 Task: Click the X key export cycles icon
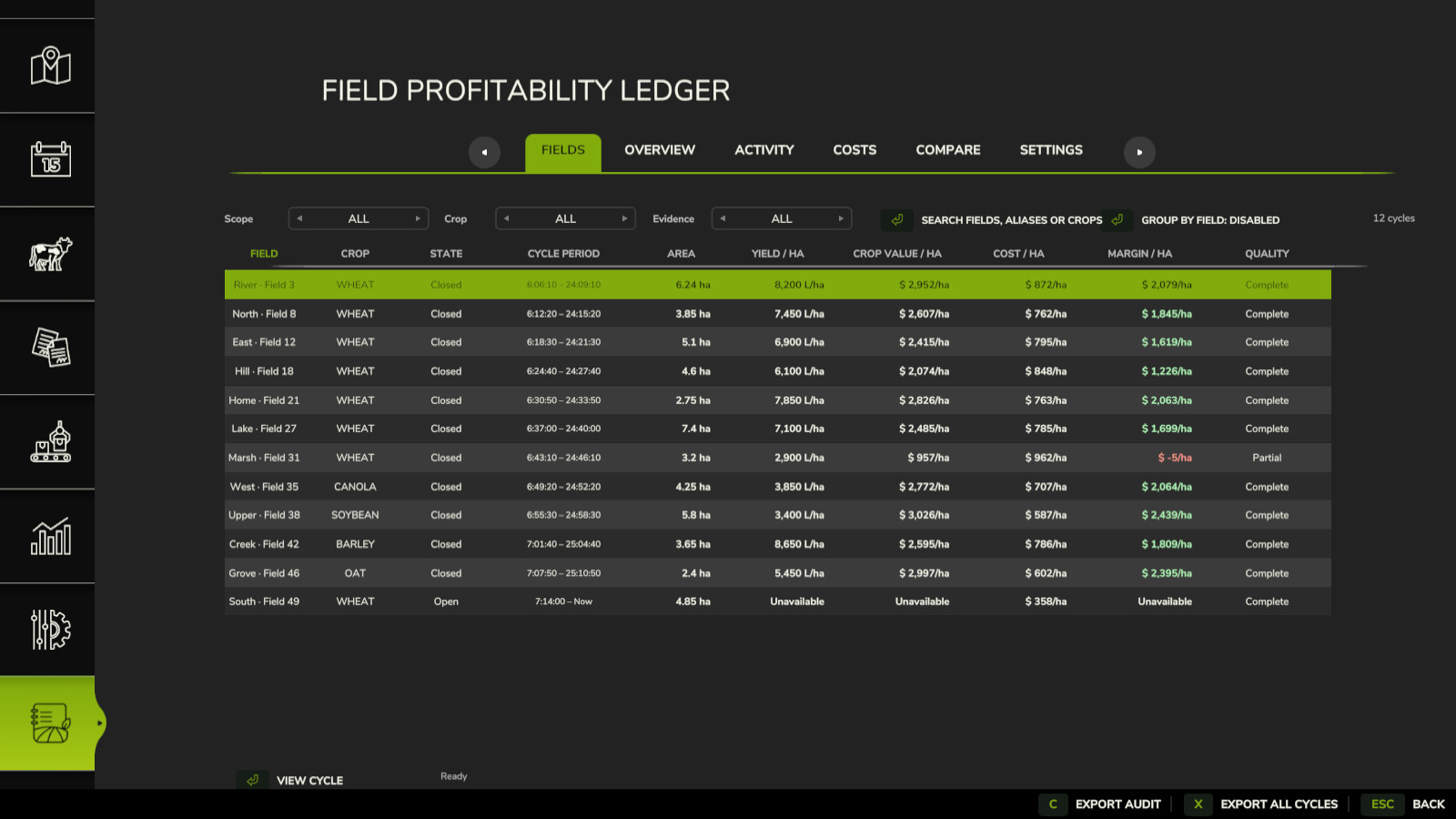point(1198,804)
